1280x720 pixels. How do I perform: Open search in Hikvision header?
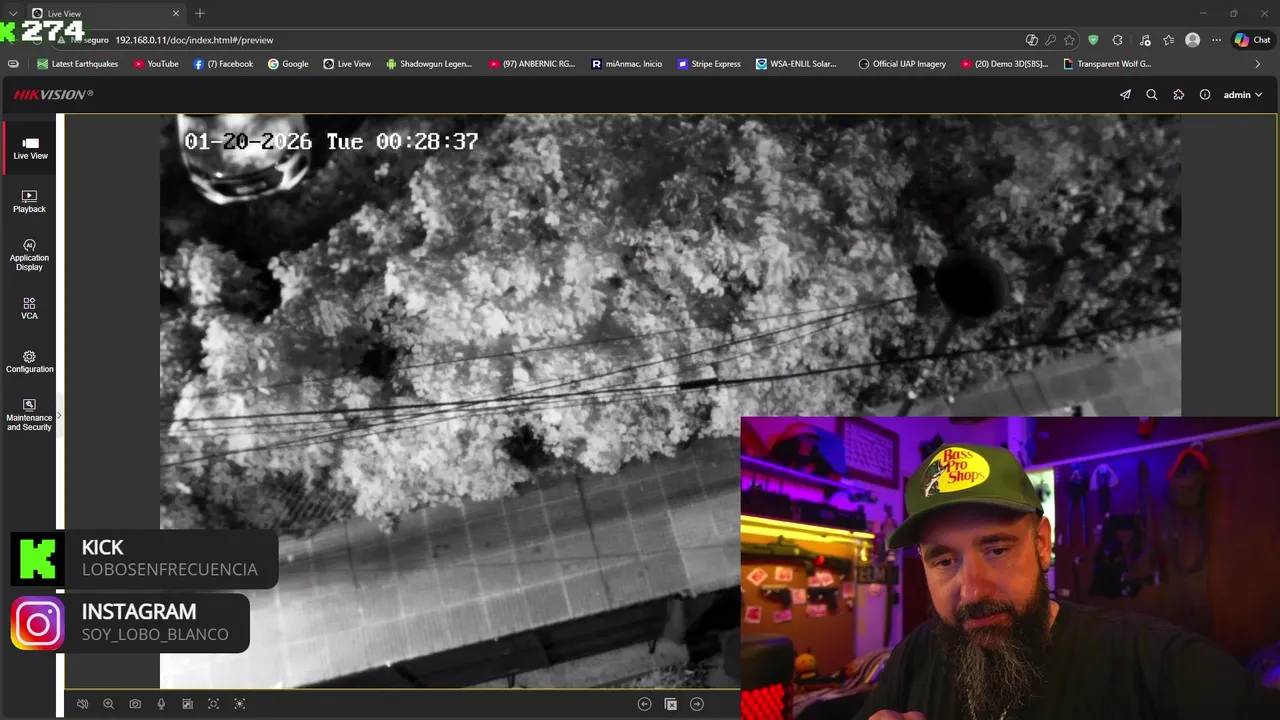(1152, 94)
